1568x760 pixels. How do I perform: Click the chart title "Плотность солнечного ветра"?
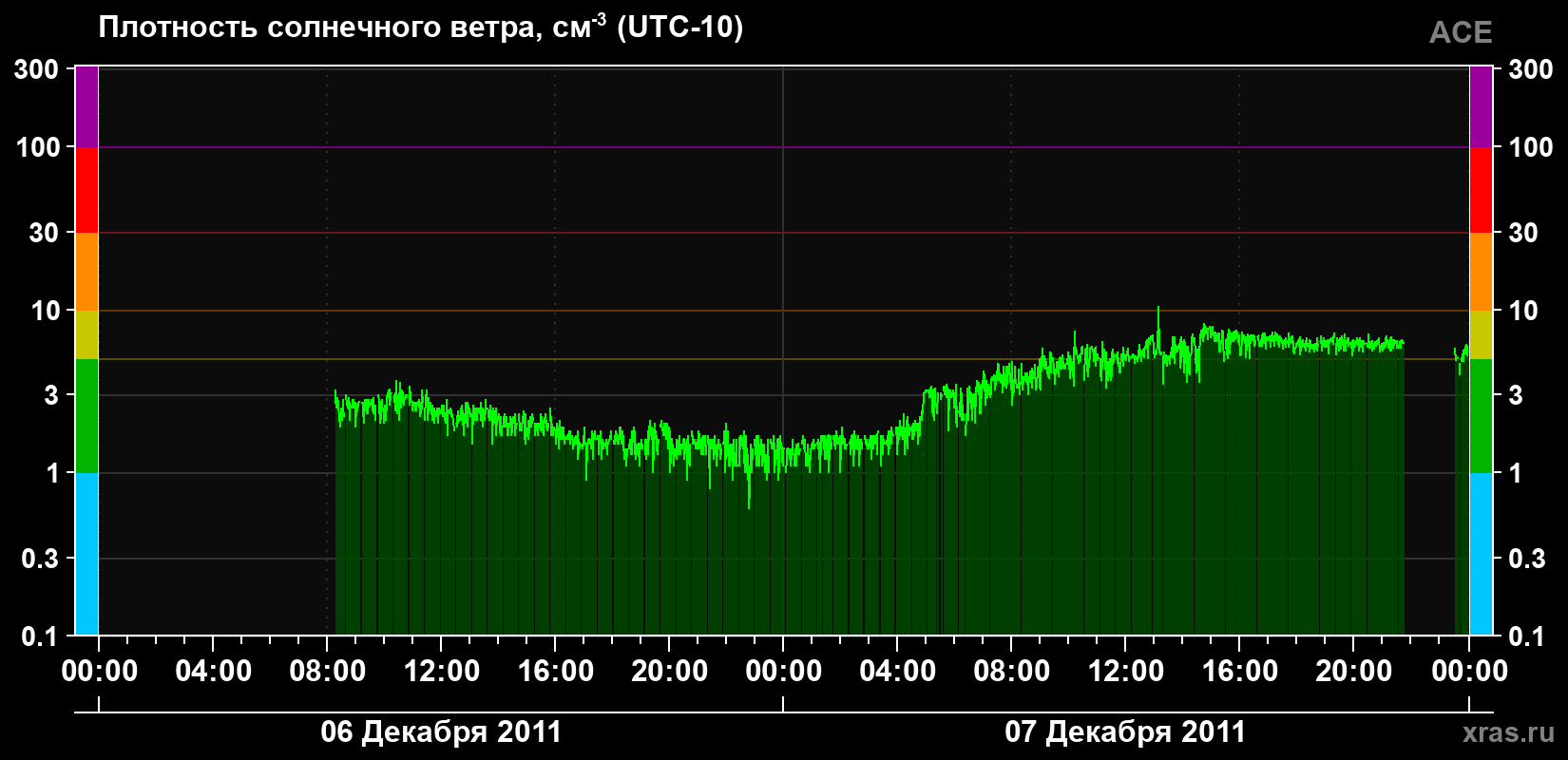319,28
